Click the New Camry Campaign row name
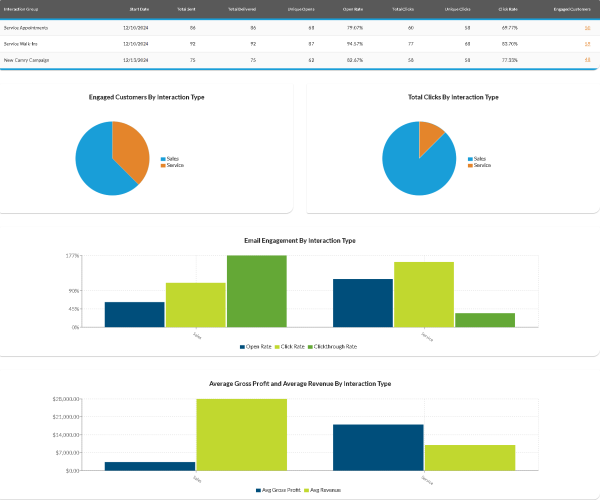600x500 pixels. [26, 60]
